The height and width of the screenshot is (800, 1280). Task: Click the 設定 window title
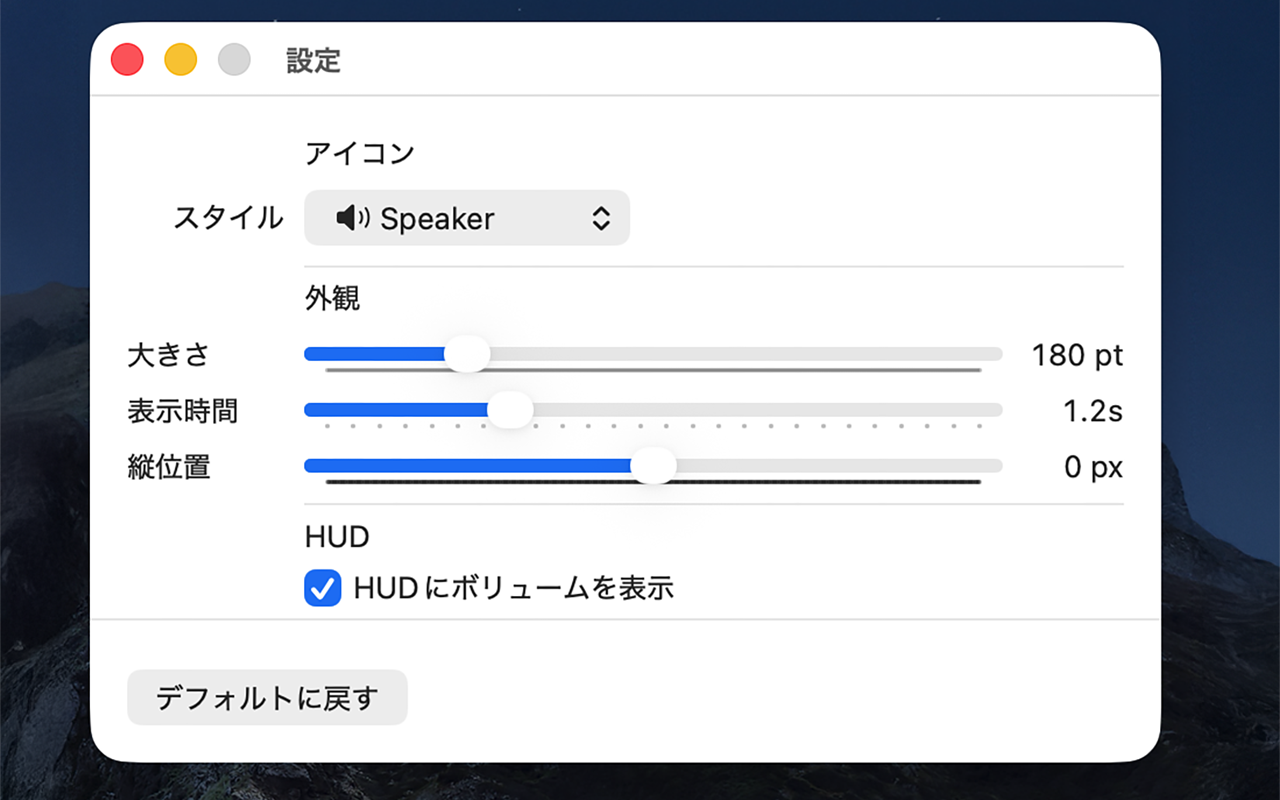(x=314, y=61)
